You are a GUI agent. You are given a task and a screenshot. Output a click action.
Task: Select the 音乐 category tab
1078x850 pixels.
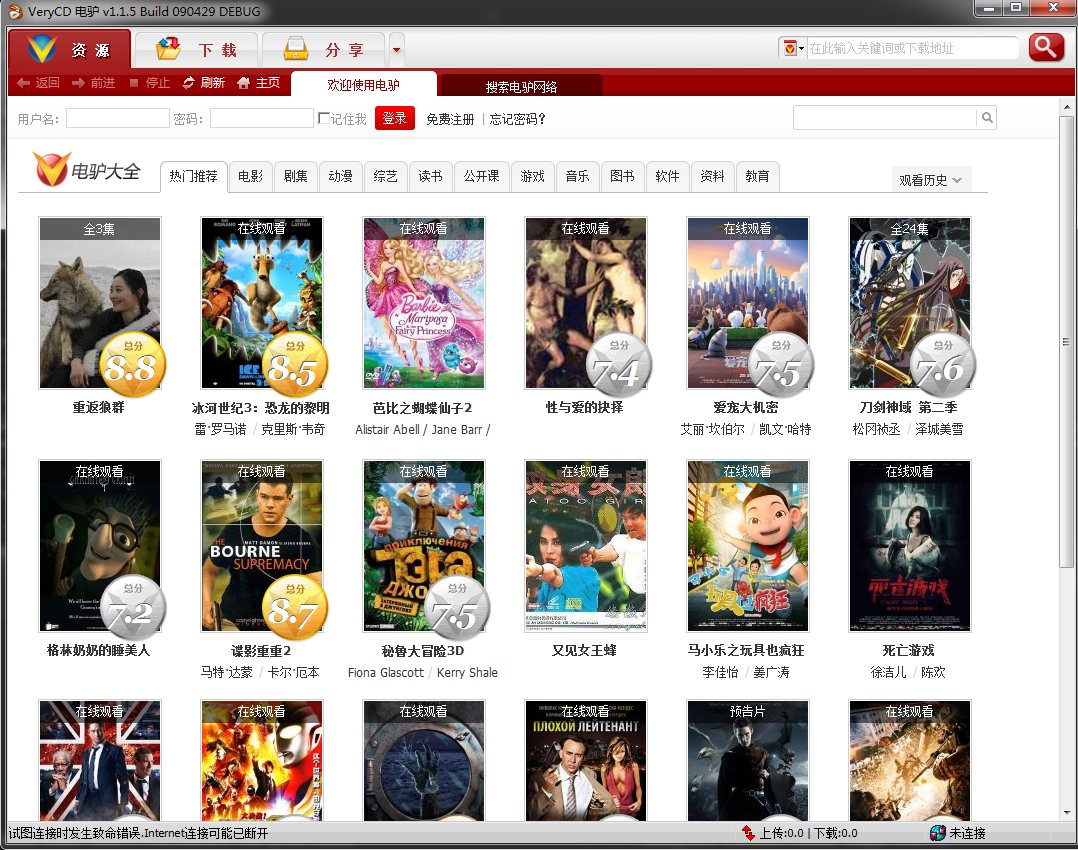pyautogui.click(x=578, y=176)
